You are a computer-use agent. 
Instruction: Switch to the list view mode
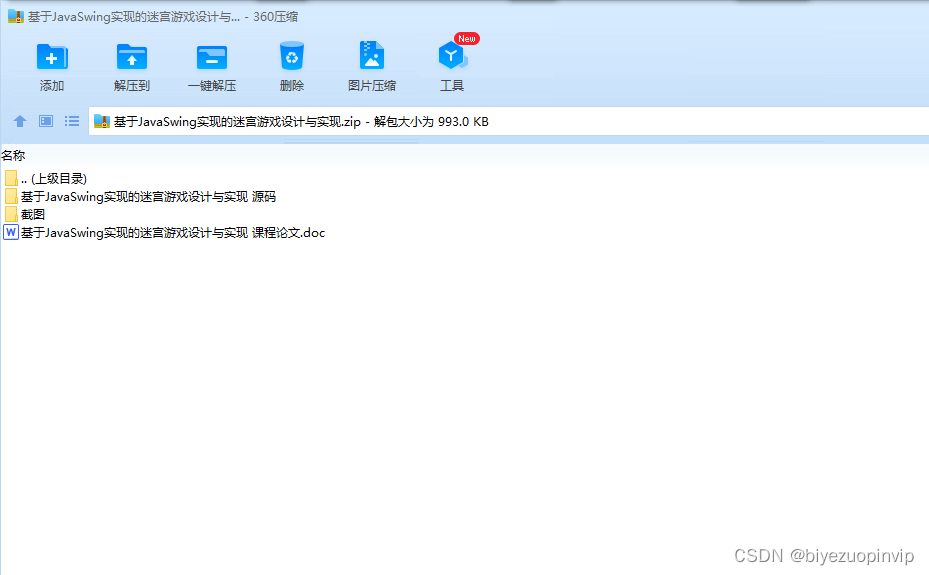click(x=72, y=121)
